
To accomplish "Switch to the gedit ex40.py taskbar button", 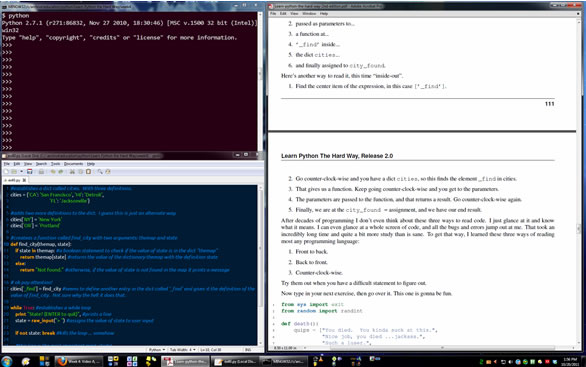I will pos(234,361).
